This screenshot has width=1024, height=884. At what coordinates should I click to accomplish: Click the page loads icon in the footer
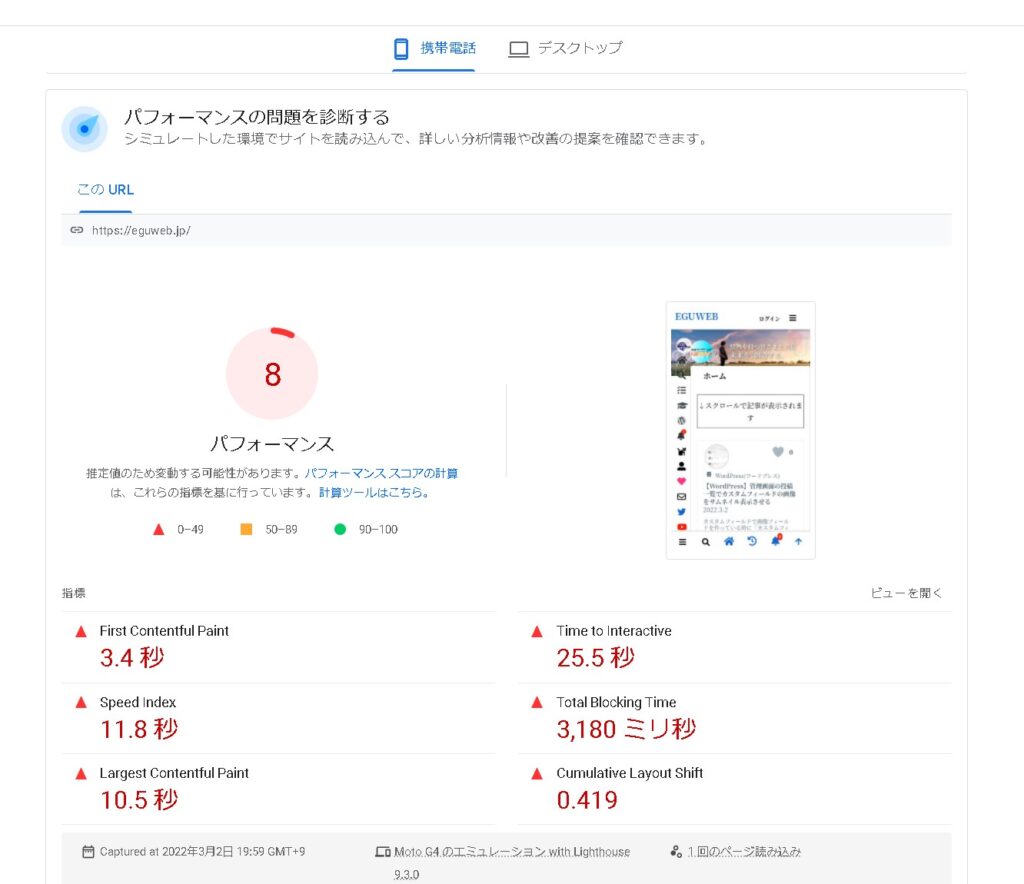(676, 852)
